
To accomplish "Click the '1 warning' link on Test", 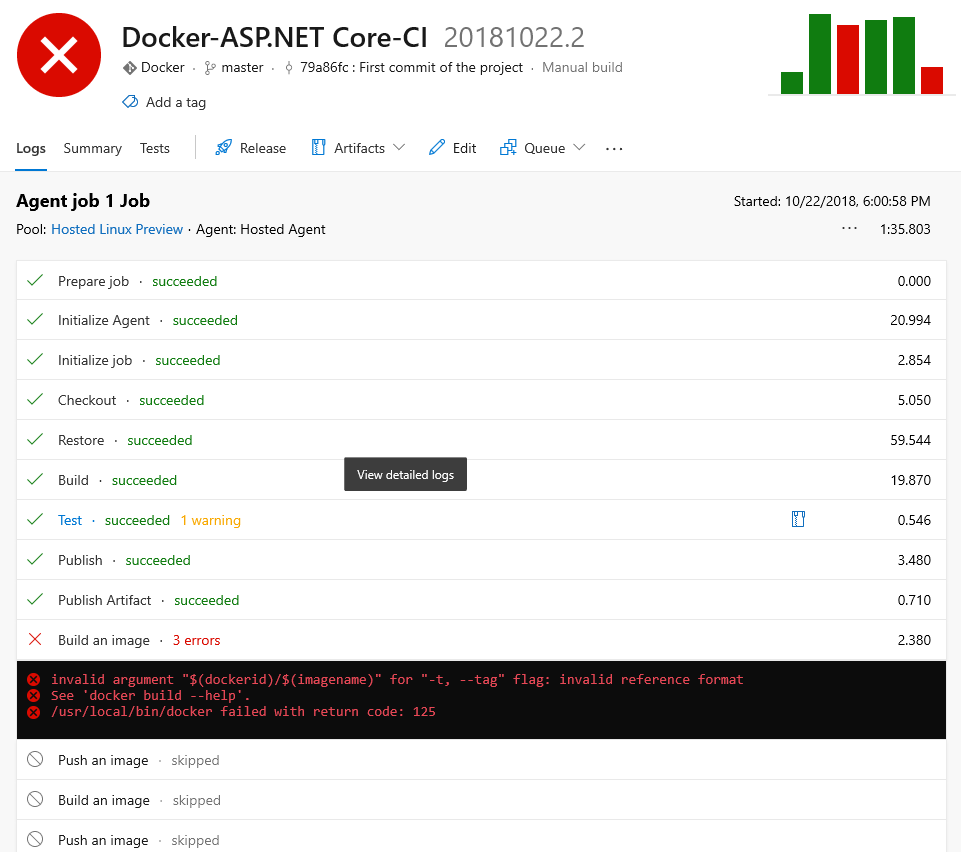I will (210, 520).
